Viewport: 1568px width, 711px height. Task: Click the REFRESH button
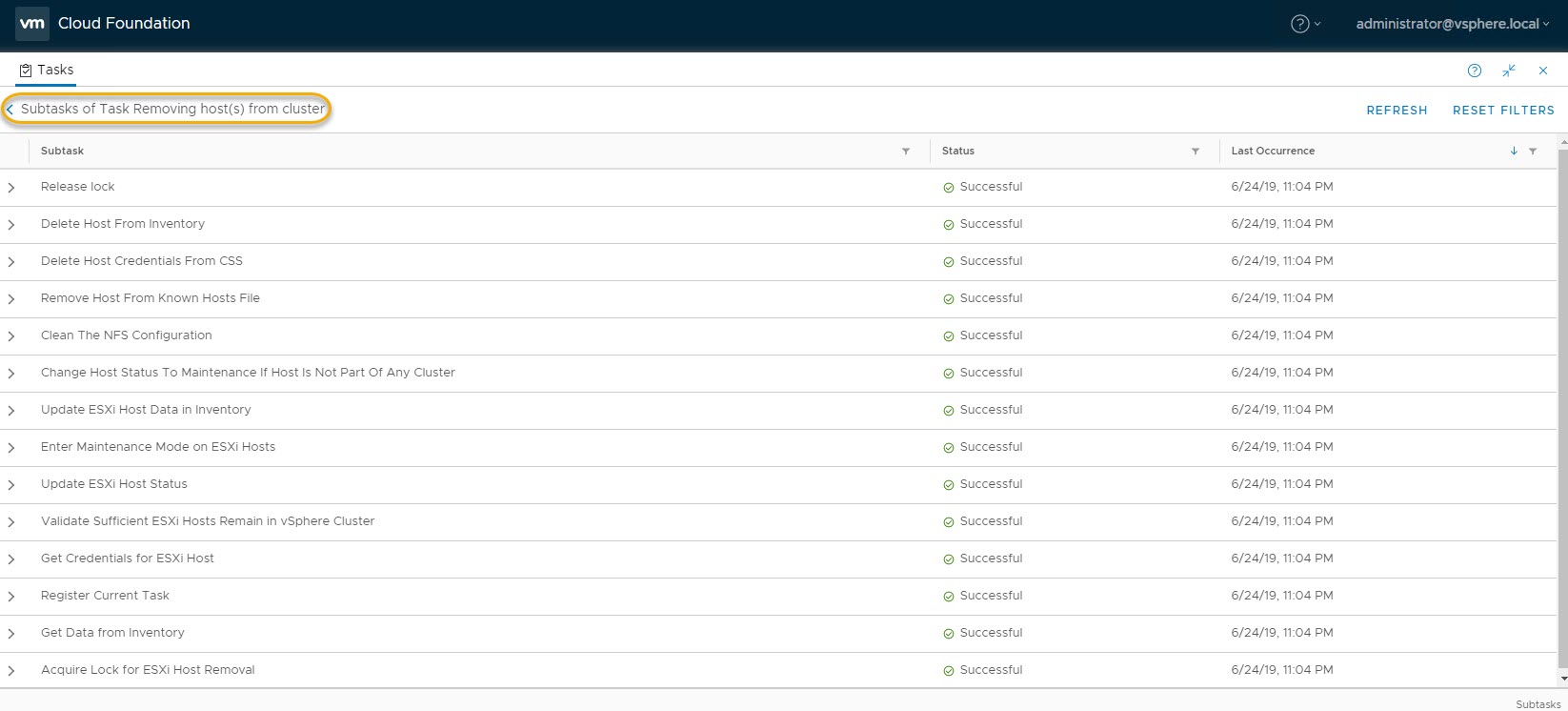tap(1397, 111)
